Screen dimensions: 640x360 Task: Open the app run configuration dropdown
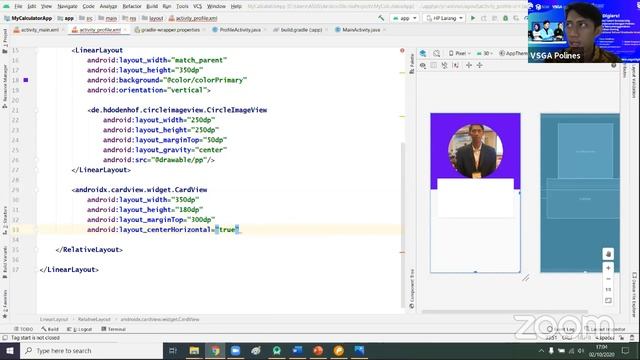pos(404,18)
